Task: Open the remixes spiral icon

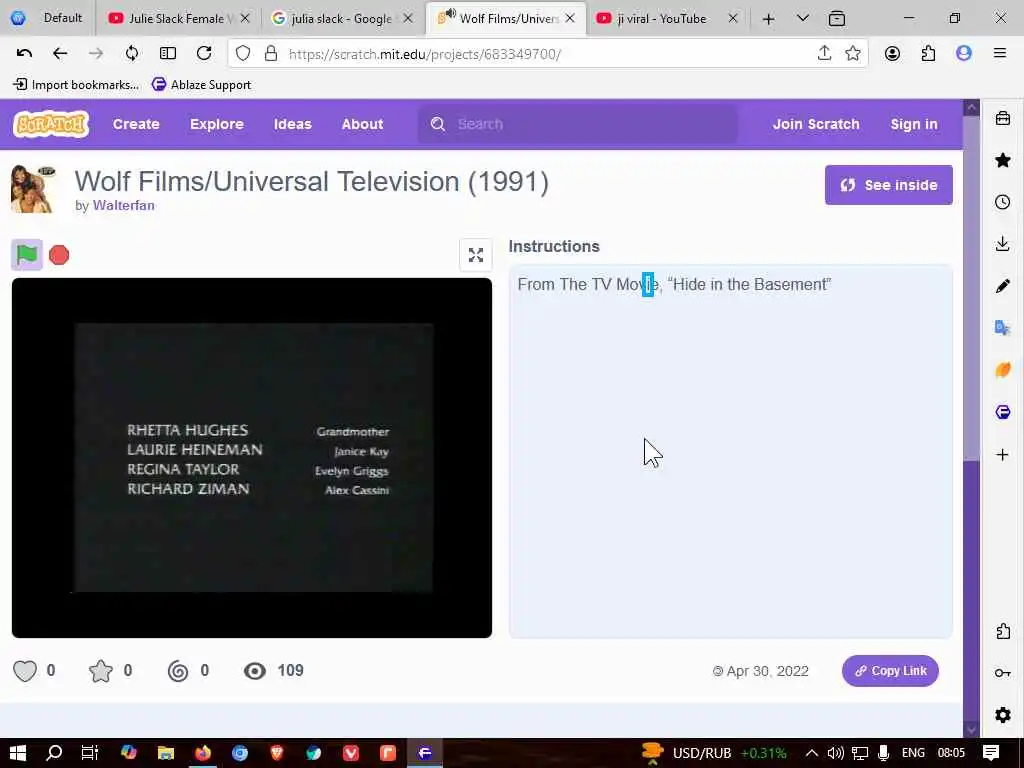Action: click(x=178, y=671)
